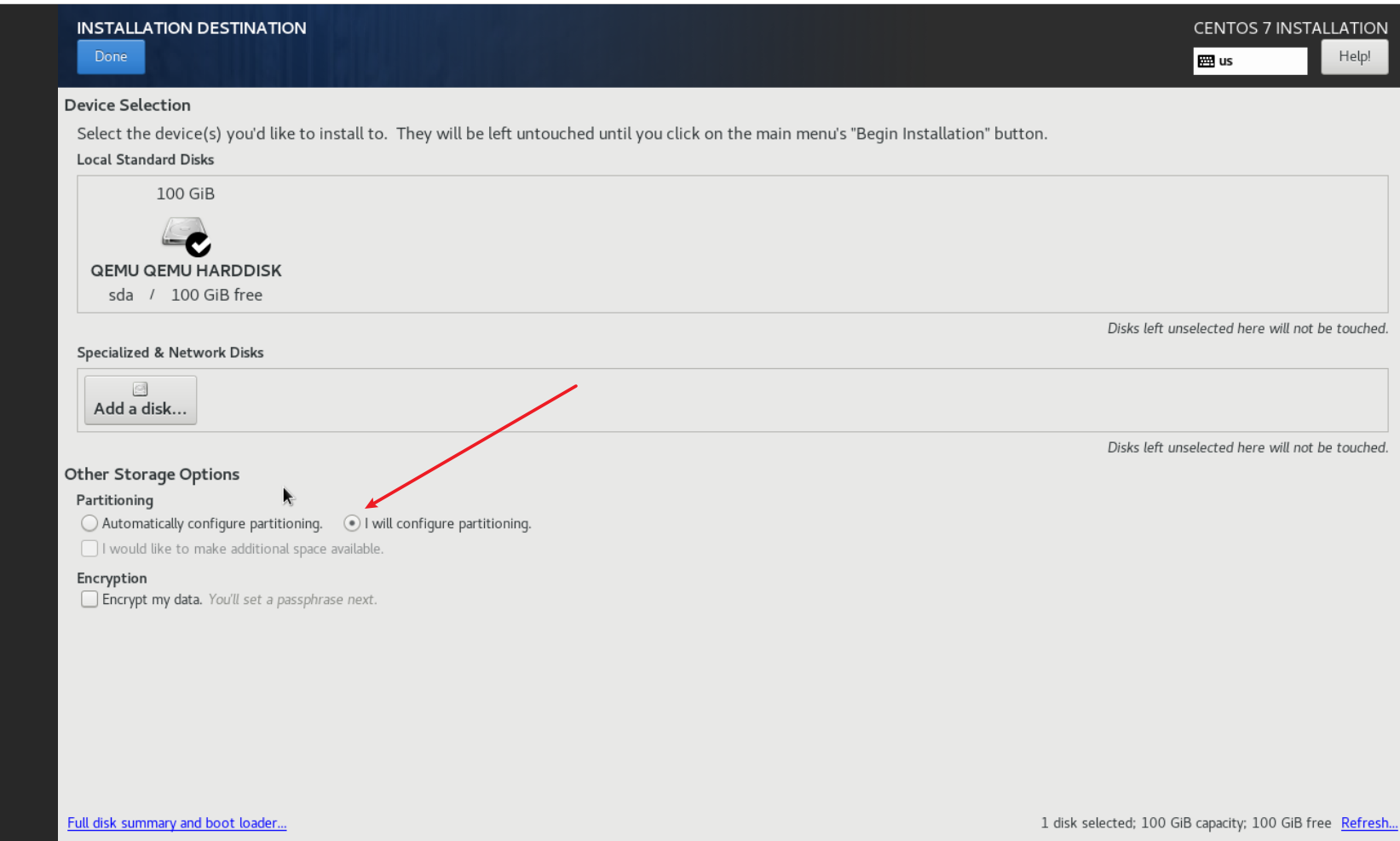The image size is (1400, 841).
Task: Click the QEMU QEMU HARDDISK name label
Action: [x=186, y=271]
